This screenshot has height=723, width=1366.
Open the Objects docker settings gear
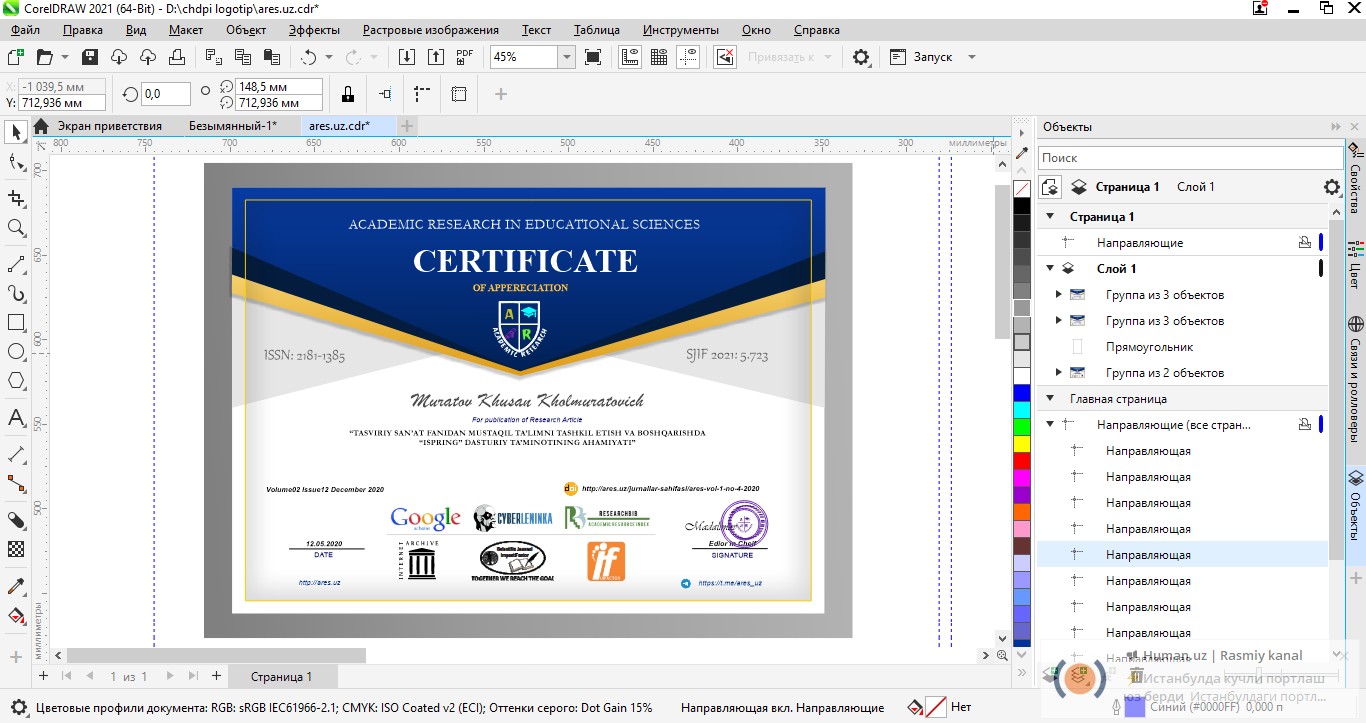[1331, 187]
